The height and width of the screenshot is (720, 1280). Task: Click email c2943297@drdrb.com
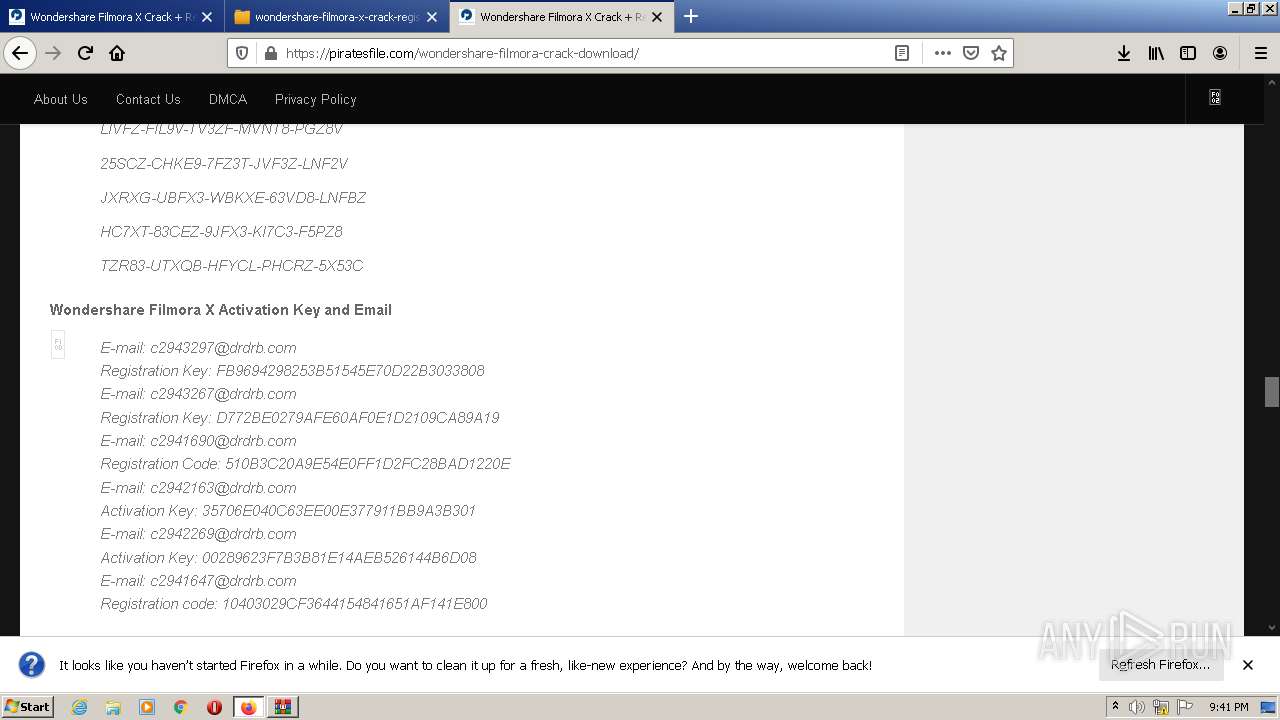223,348
